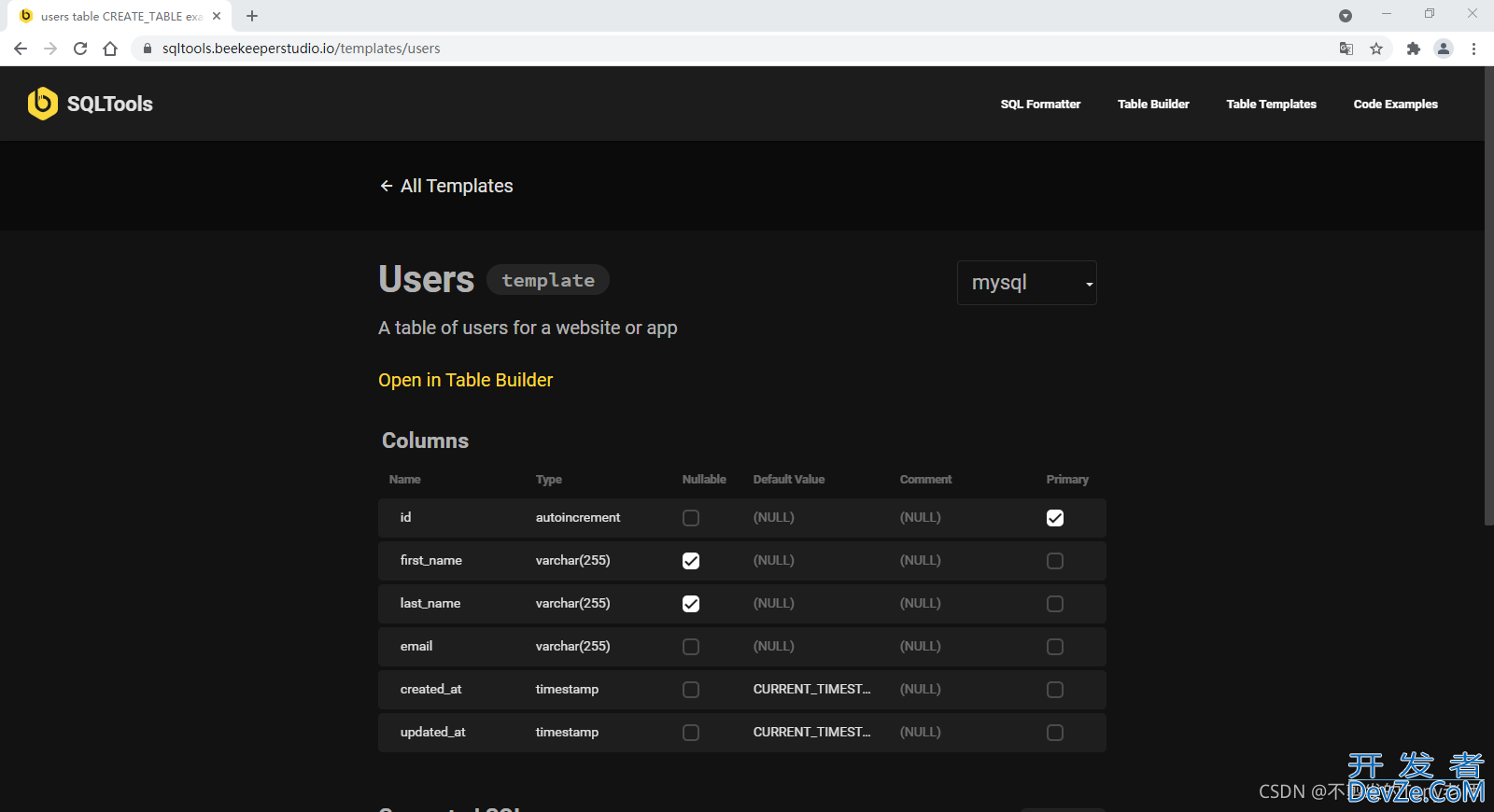This screenshot has height=812, width=1494.
Task: Bookmark this page with the star icon
Action: [x=1376, y=49]
